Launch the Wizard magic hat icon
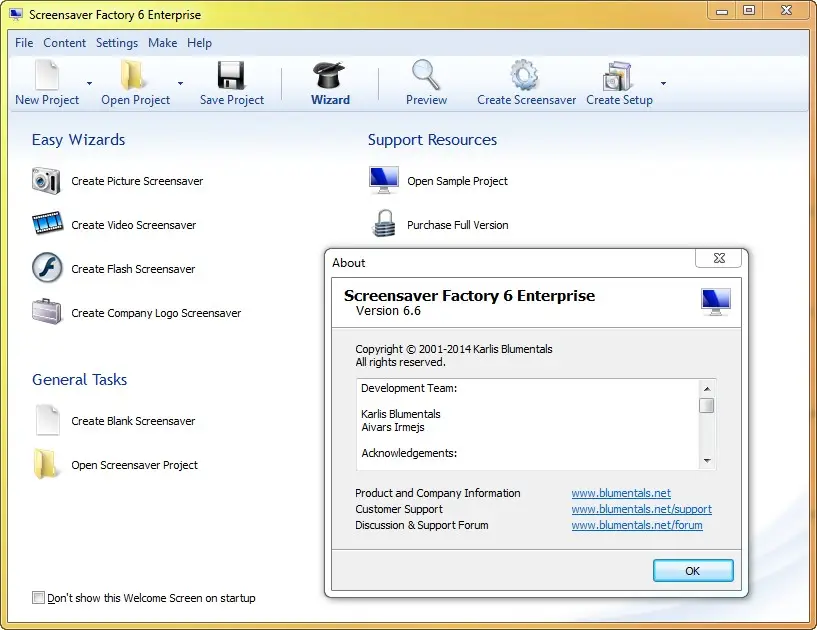The width and height of the screenshot is (817, 630). pos(329,75)
